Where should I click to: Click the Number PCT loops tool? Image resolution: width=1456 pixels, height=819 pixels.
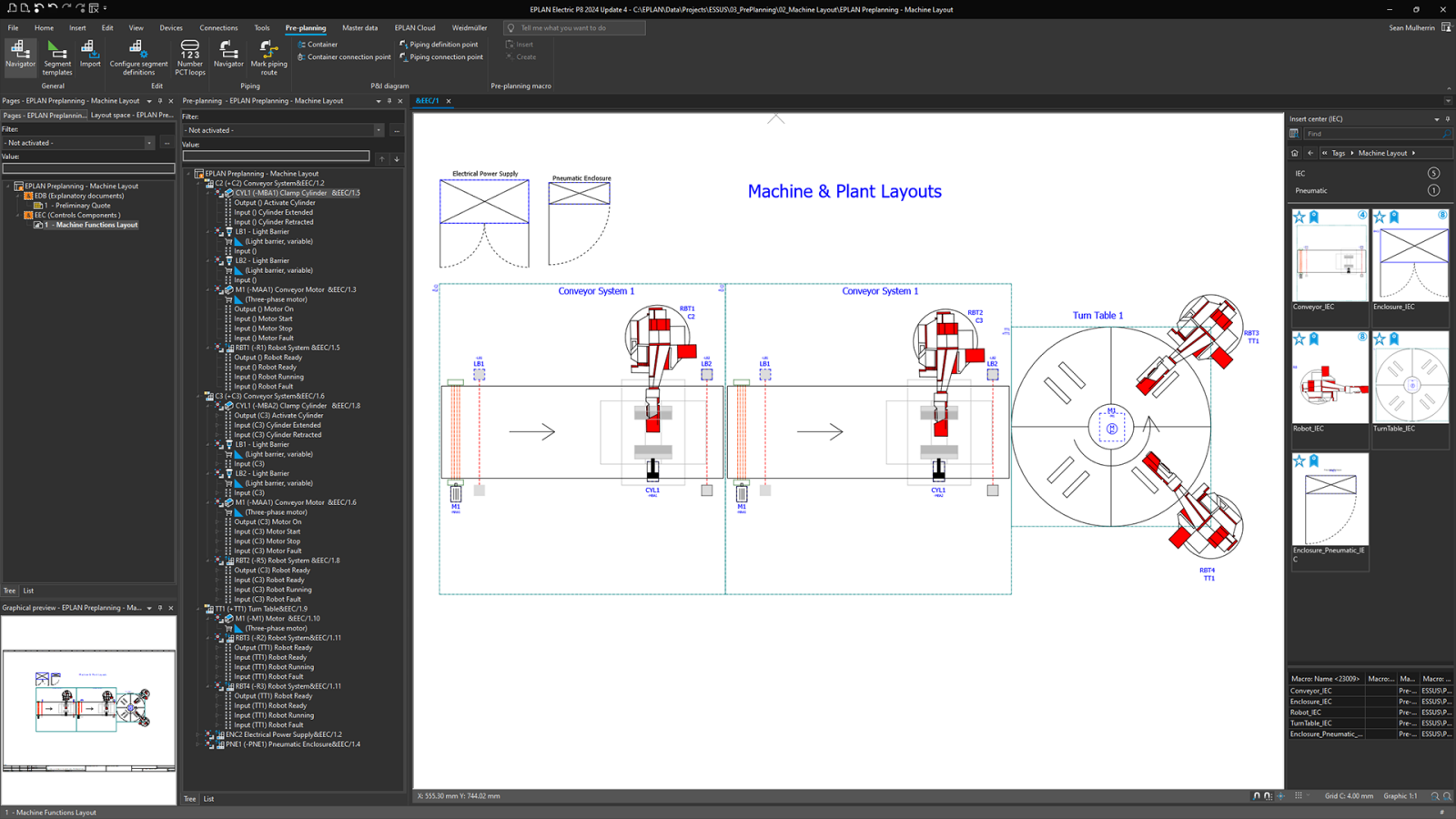click(x=189, y=56)
